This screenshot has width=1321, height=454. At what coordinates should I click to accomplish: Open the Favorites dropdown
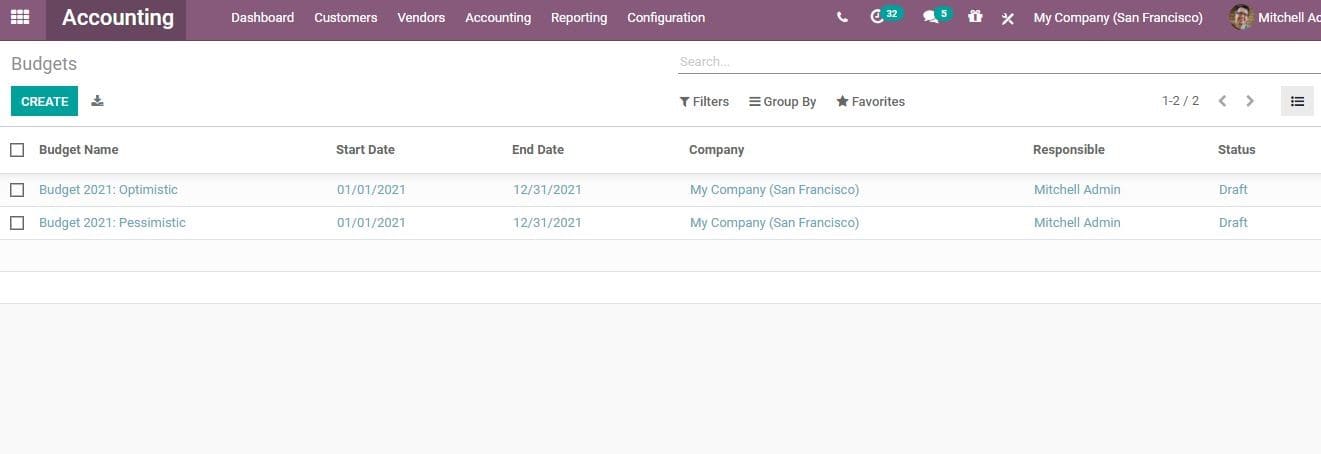point(871,102)
